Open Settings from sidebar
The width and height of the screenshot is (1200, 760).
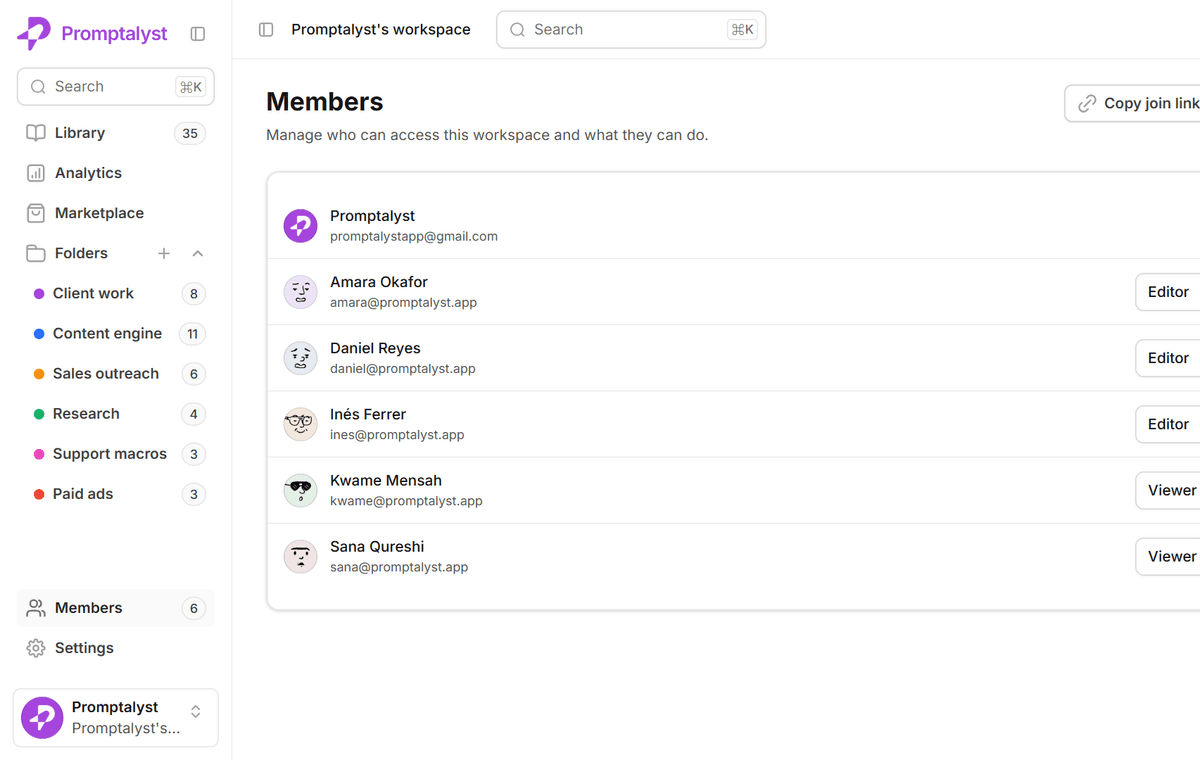coord(116,648)
